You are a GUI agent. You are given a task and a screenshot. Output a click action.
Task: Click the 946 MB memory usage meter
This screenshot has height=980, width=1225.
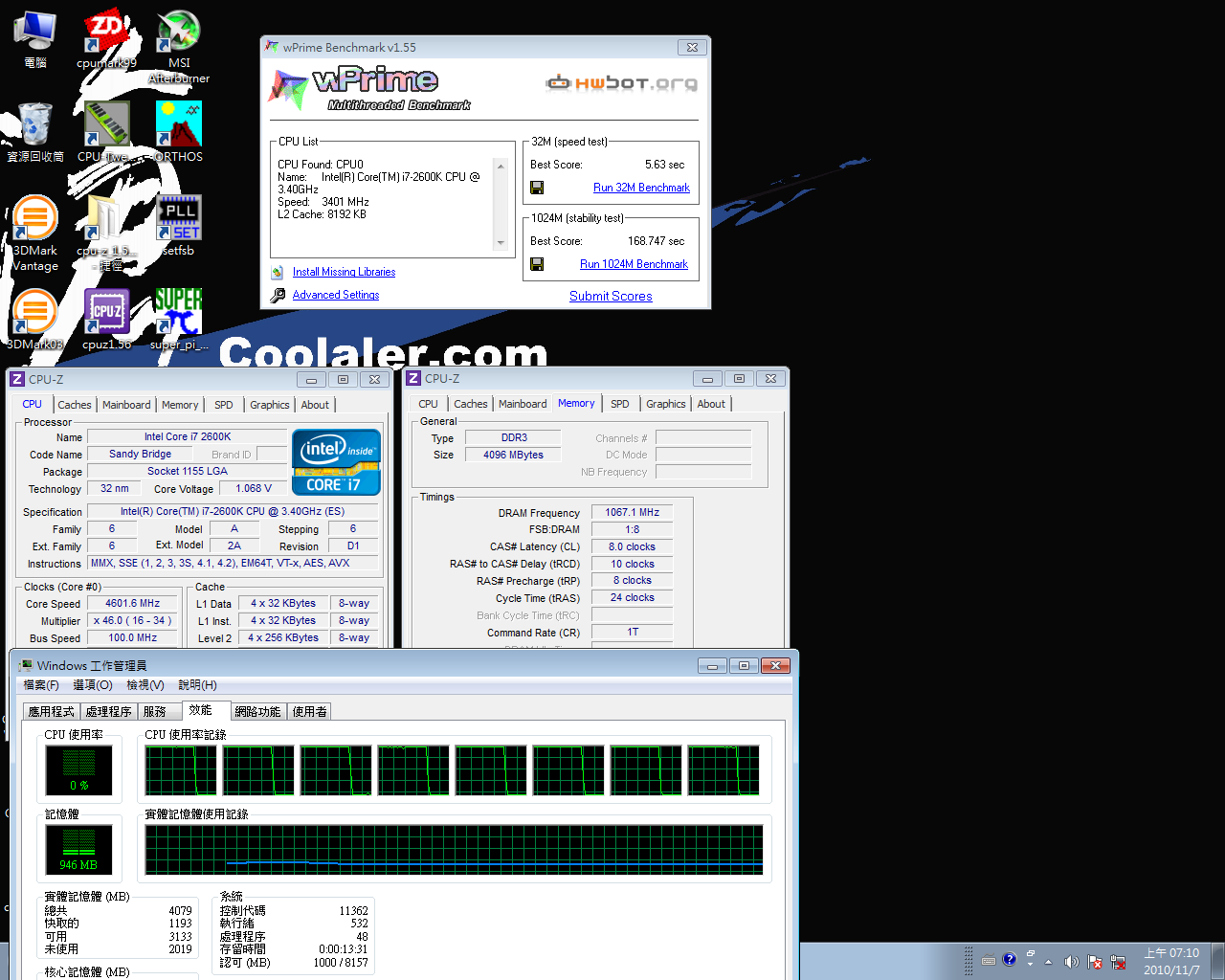[x=78, y=849]
